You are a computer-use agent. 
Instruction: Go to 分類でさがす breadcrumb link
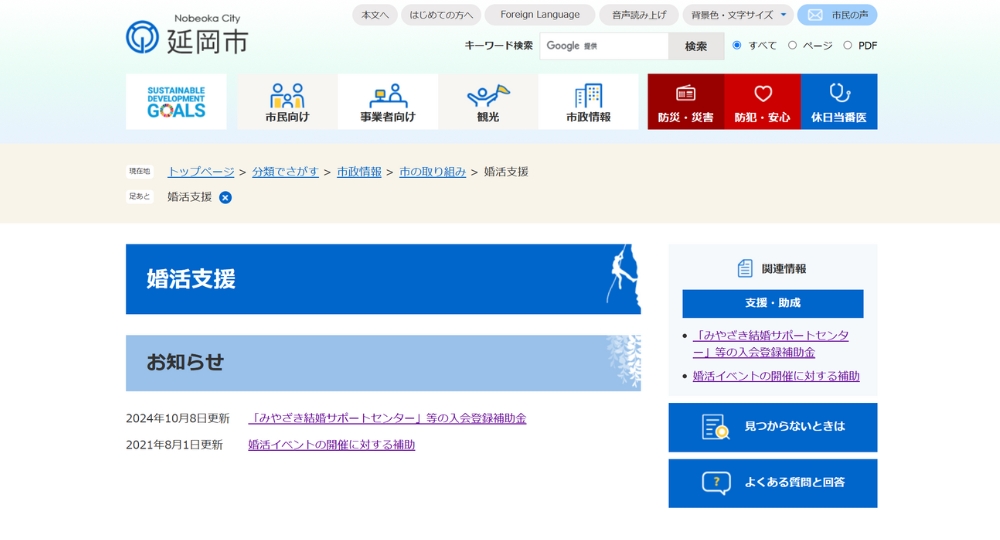click(285, 171)
